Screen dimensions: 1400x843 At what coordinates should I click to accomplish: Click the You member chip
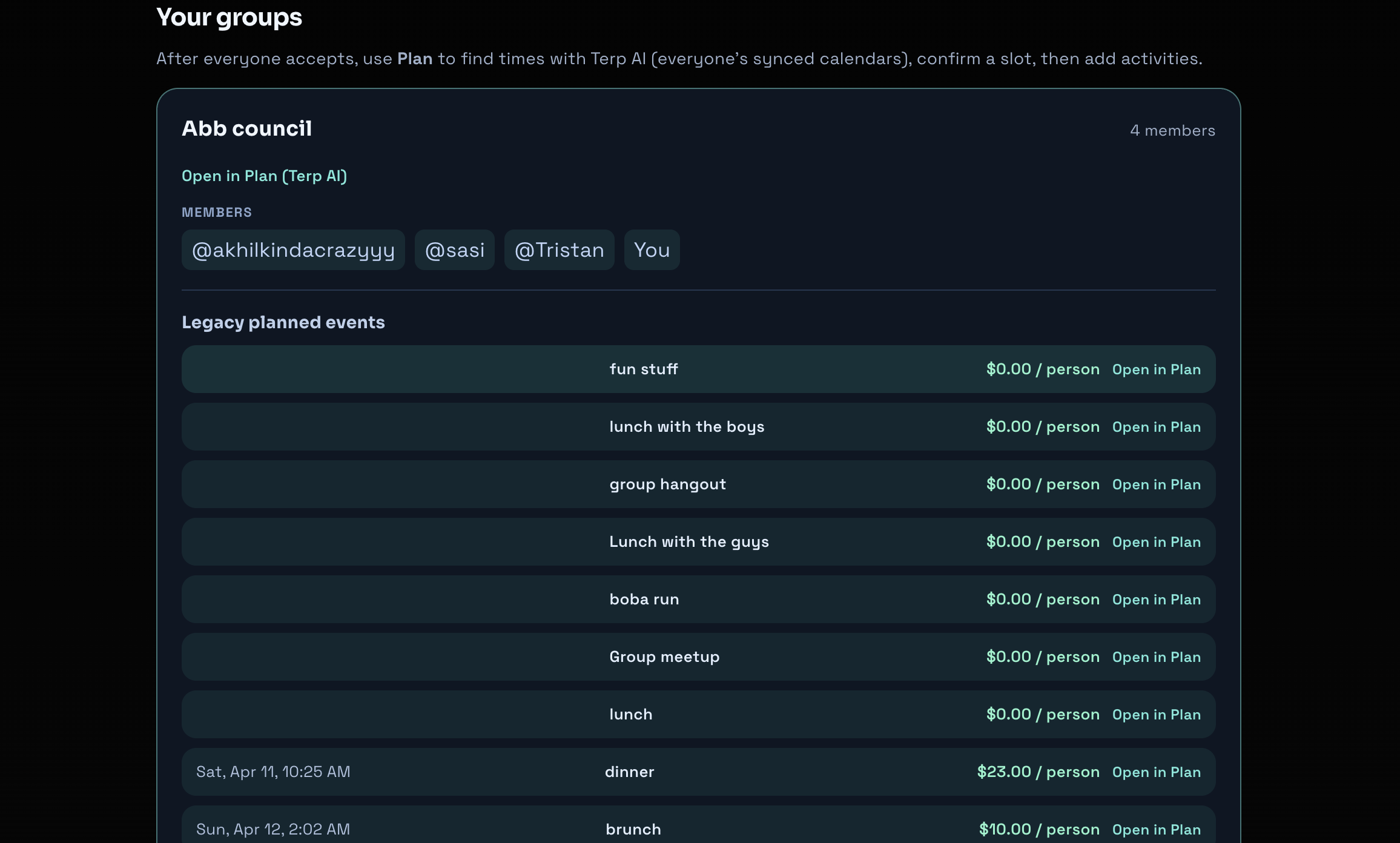(652, 250)
